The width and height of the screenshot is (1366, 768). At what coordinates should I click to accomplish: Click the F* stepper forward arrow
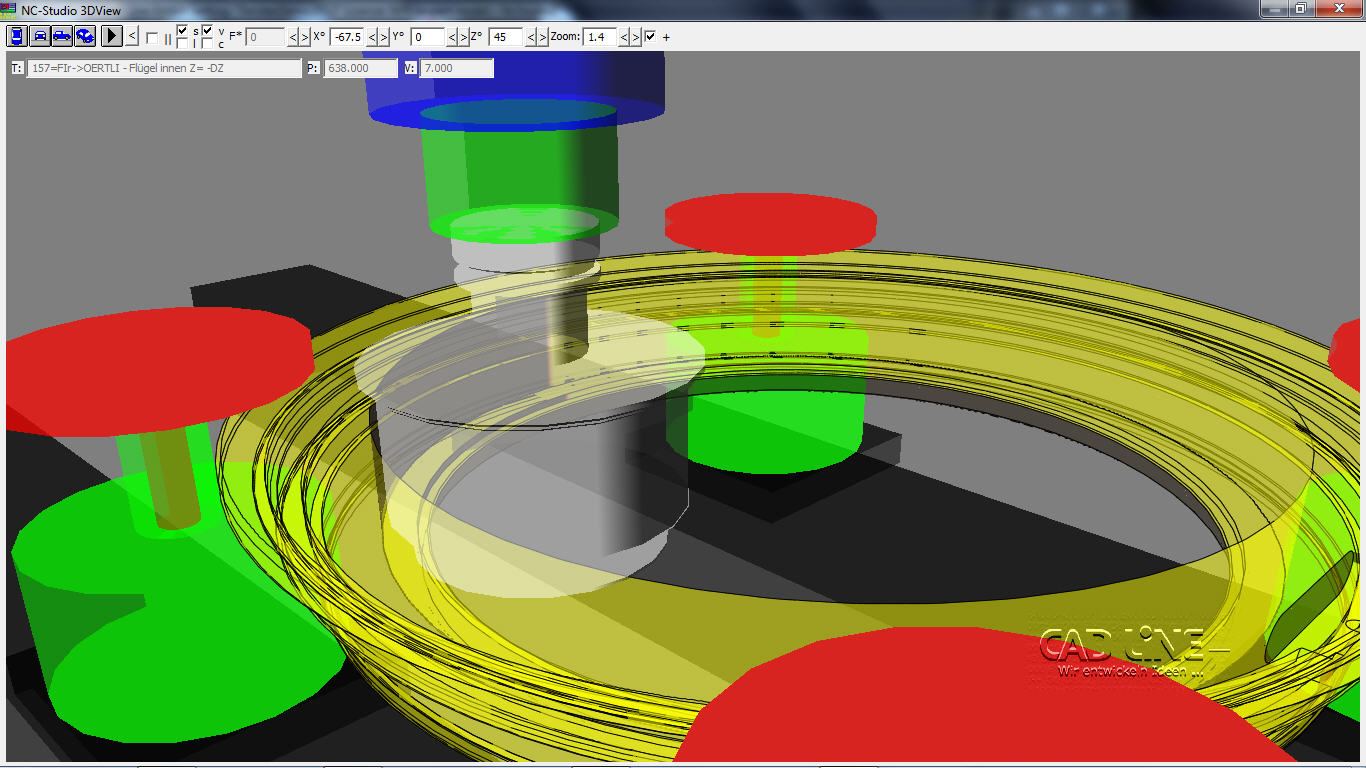(x=305, y=36)
